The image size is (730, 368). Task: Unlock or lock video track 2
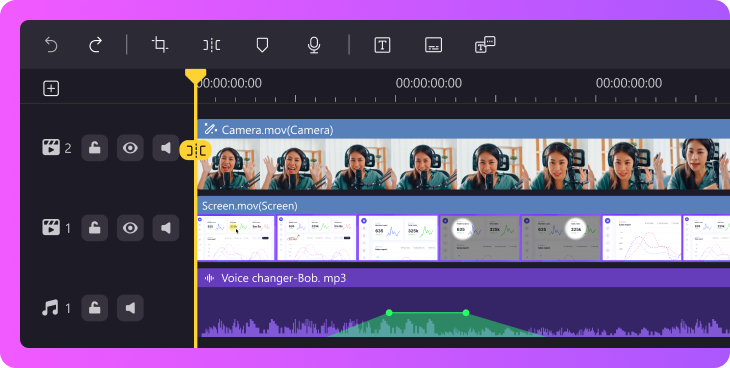pos(95,148)
